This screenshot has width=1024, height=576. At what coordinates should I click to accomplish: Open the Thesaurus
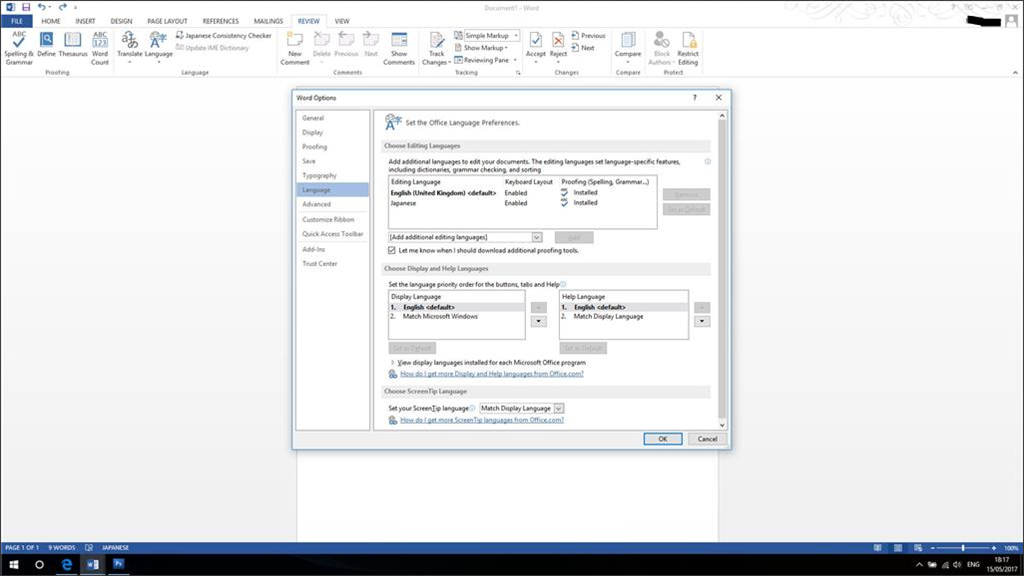tap(72, 44)
